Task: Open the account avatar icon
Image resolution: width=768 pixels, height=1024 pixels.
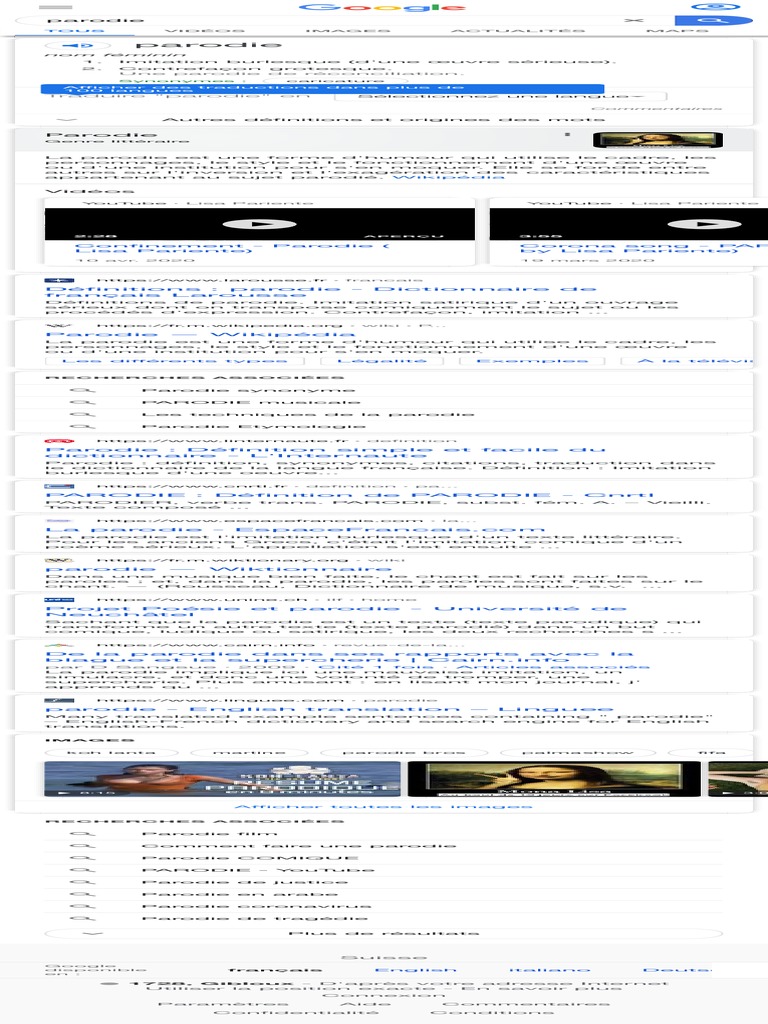Action: coord(716,7)
